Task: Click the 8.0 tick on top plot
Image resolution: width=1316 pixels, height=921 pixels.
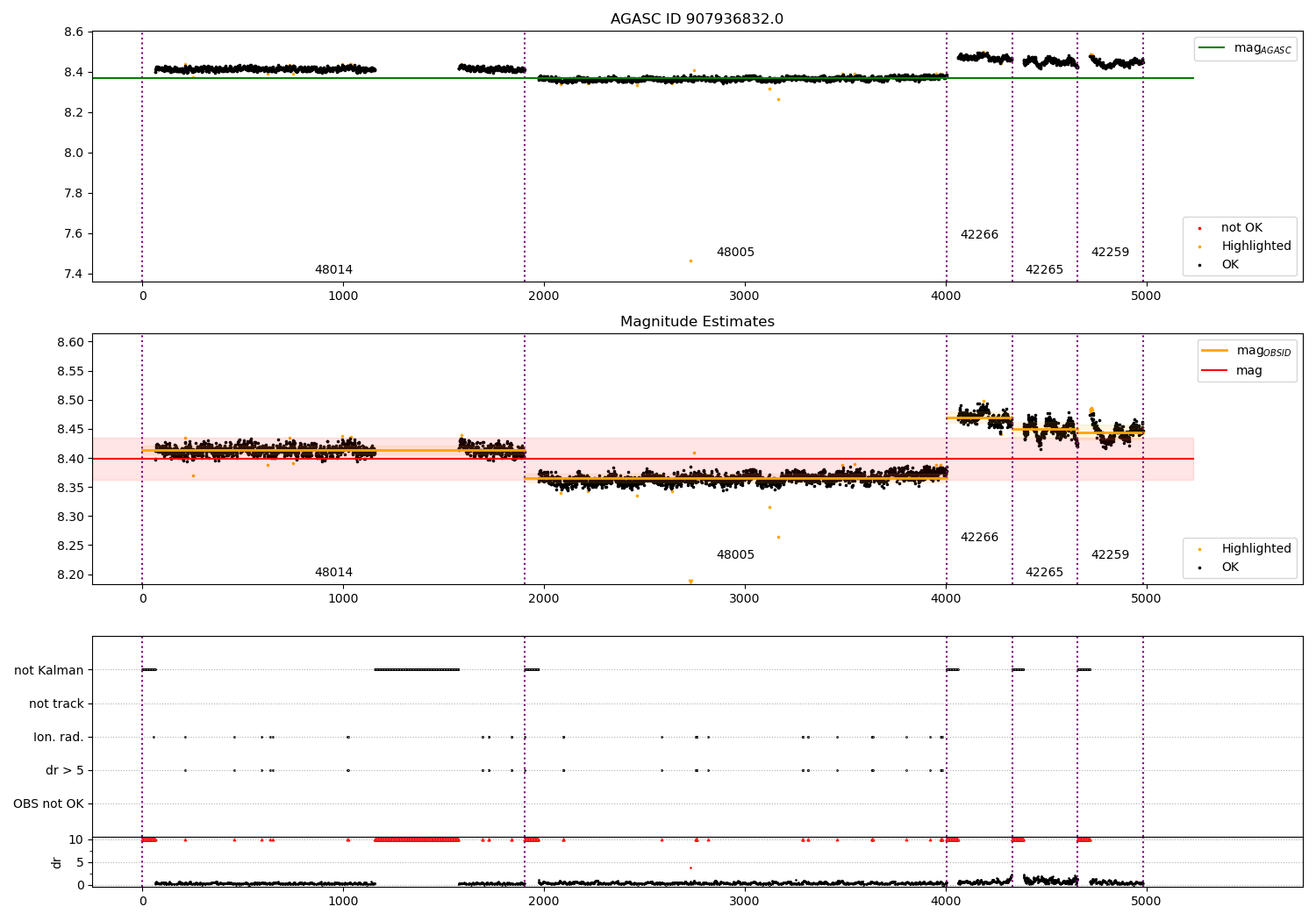Action: [x=74, y=153]
